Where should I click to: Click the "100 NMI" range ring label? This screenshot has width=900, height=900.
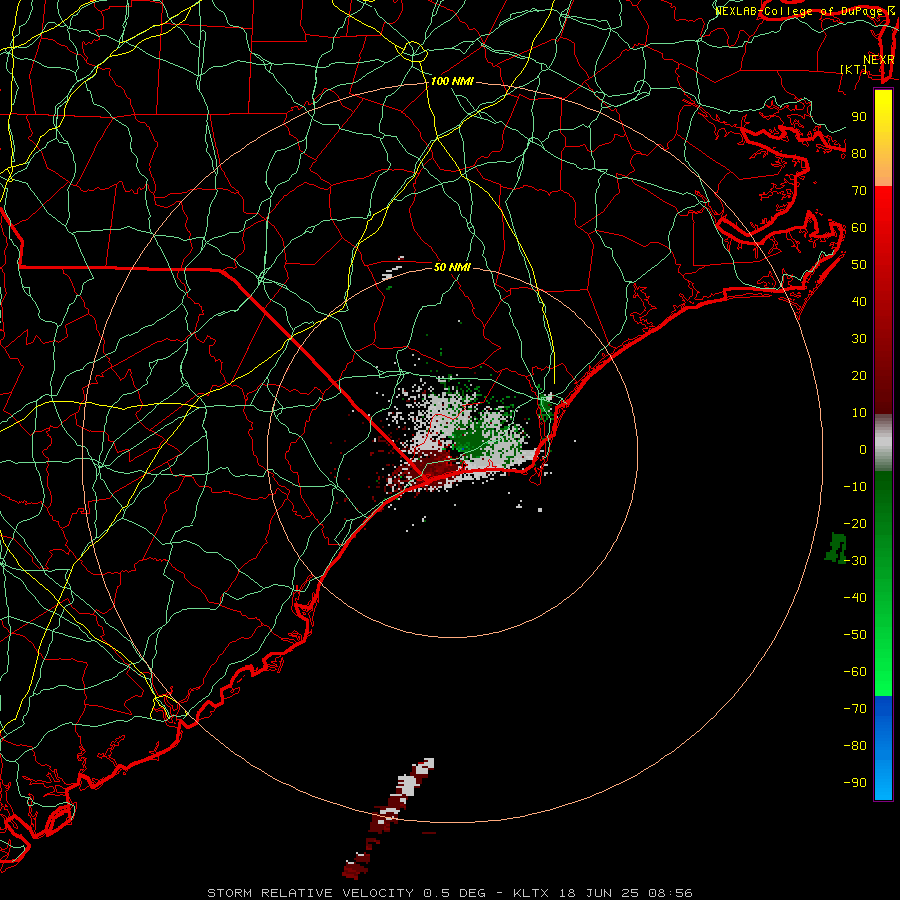coord(452,82)
